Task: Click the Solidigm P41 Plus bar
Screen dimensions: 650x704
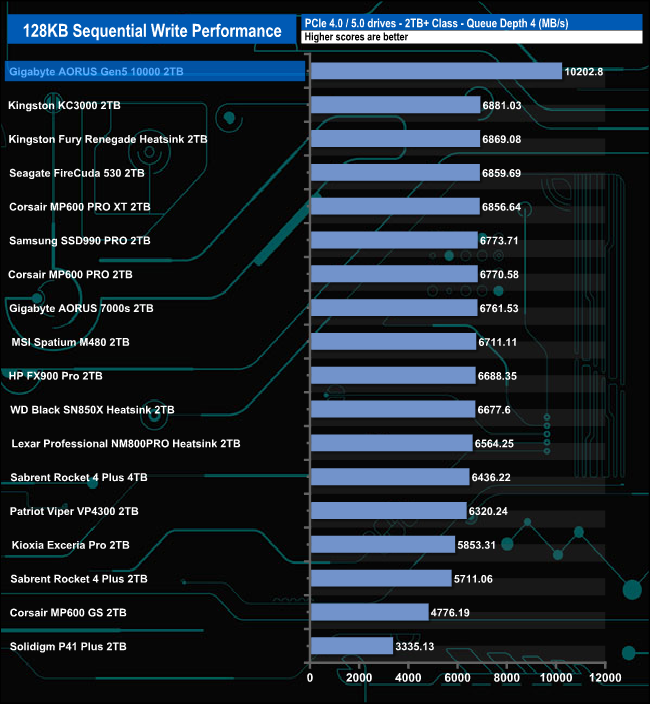Action: 351,646
